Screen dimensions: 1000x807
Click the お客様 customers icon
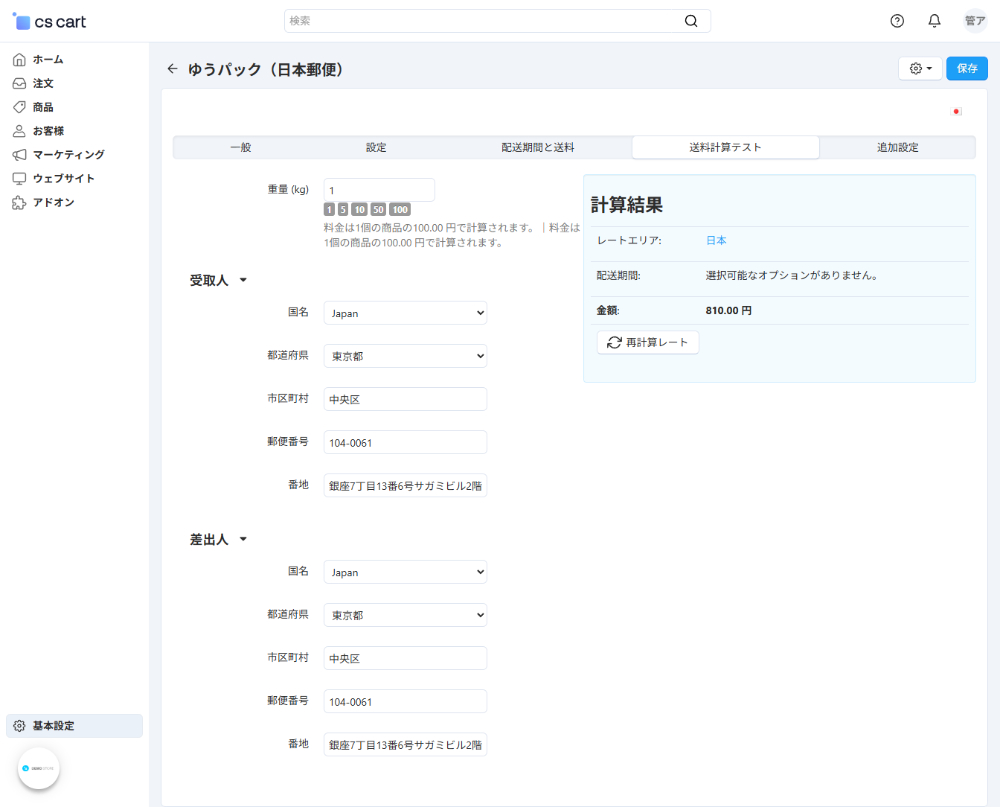18,130
